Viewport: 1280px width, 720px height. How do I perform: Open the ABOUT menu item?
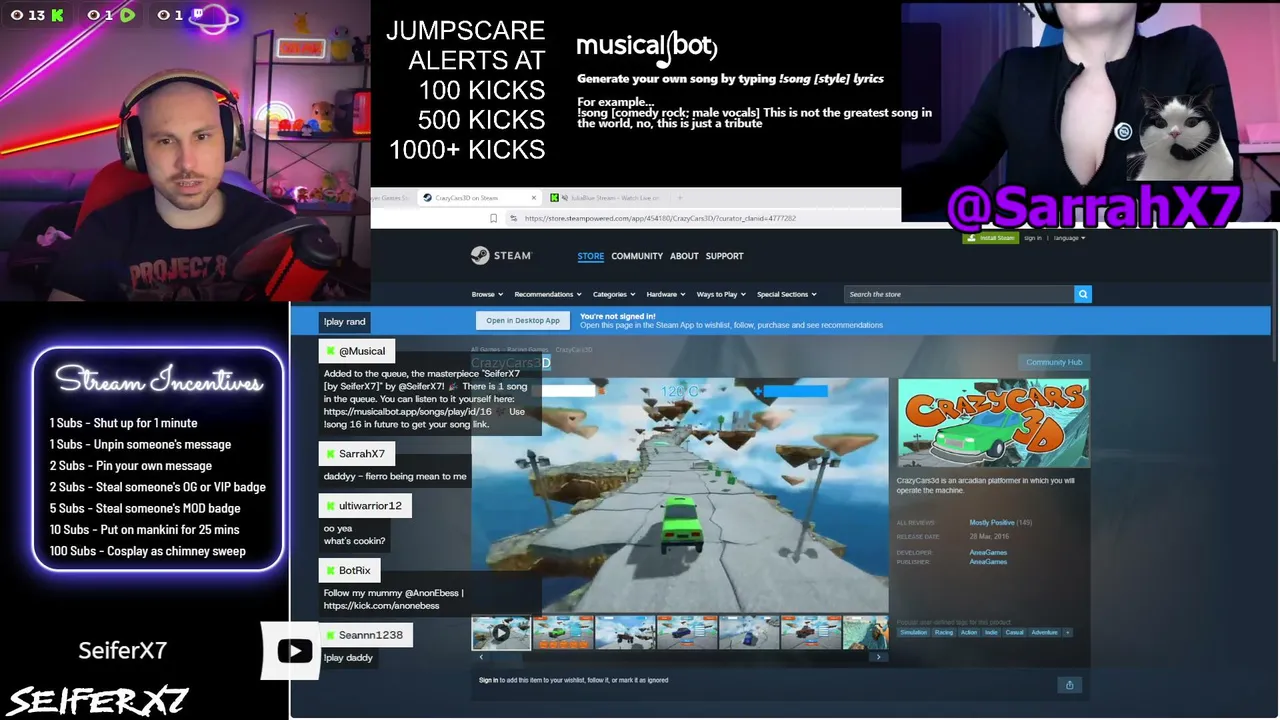point(684,256)
